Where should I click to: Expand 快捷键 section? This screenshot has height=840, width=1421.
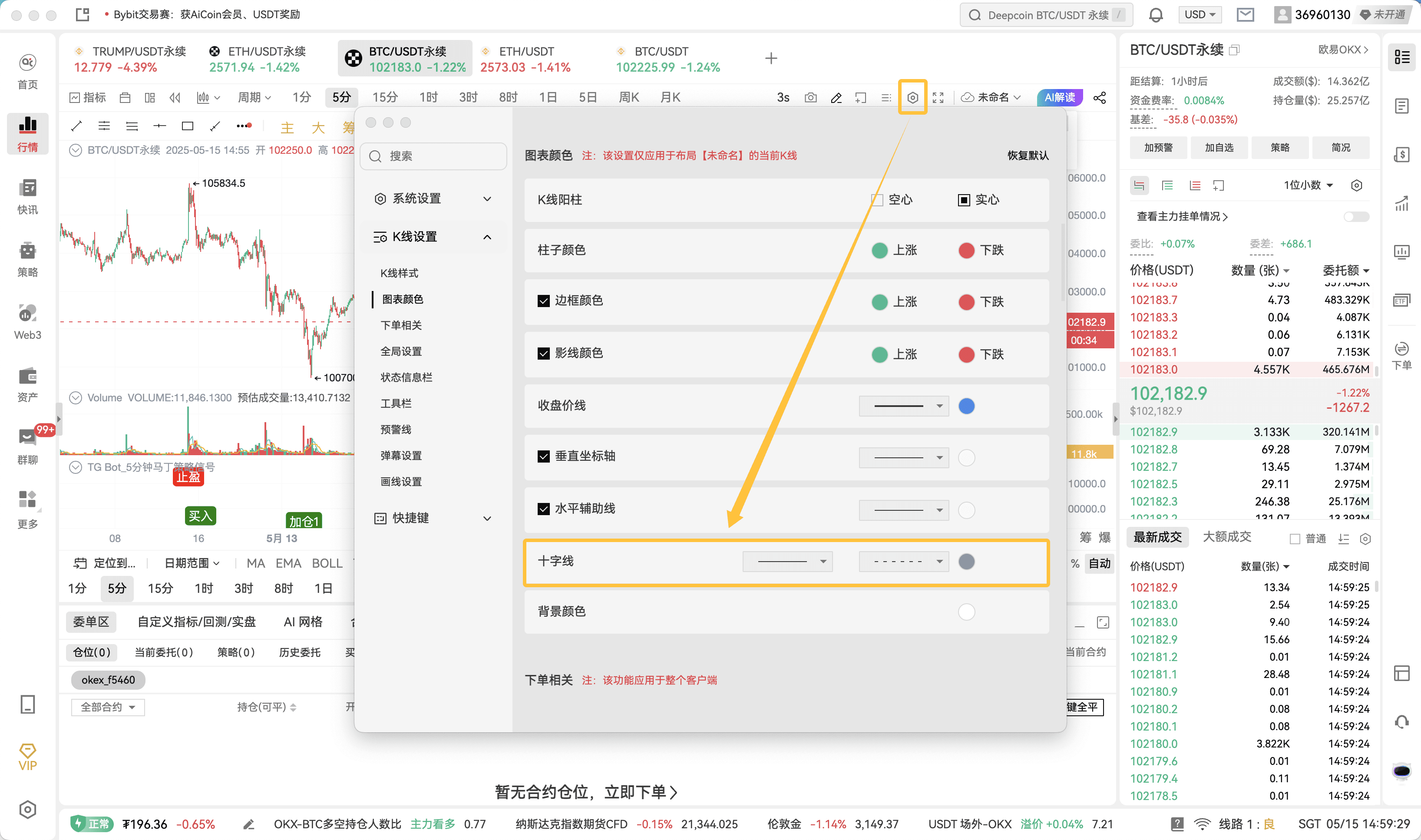pos(433,518)
